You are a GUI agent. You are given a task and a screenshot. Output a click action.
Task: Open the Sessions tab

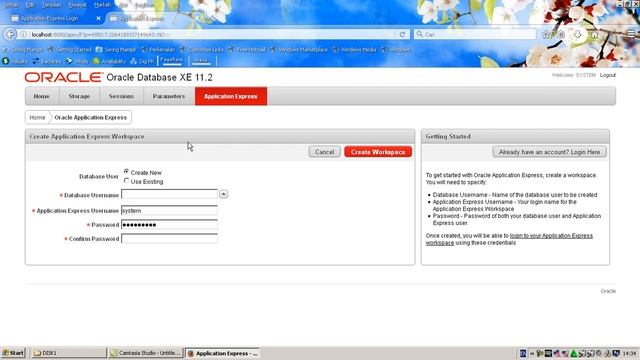click(x=121, y=96)
